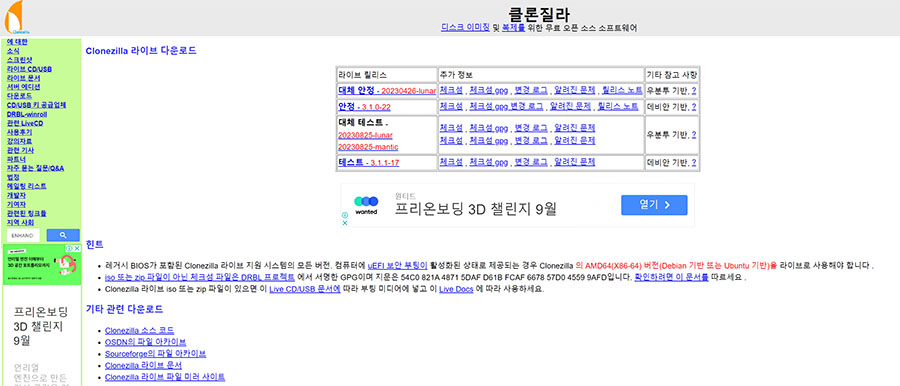Click the banner ad headline 프리온보딩 3D 챌린지 9월
Image resolution: width=900 pixels, height=386 pixels.
tap(476, 210)
